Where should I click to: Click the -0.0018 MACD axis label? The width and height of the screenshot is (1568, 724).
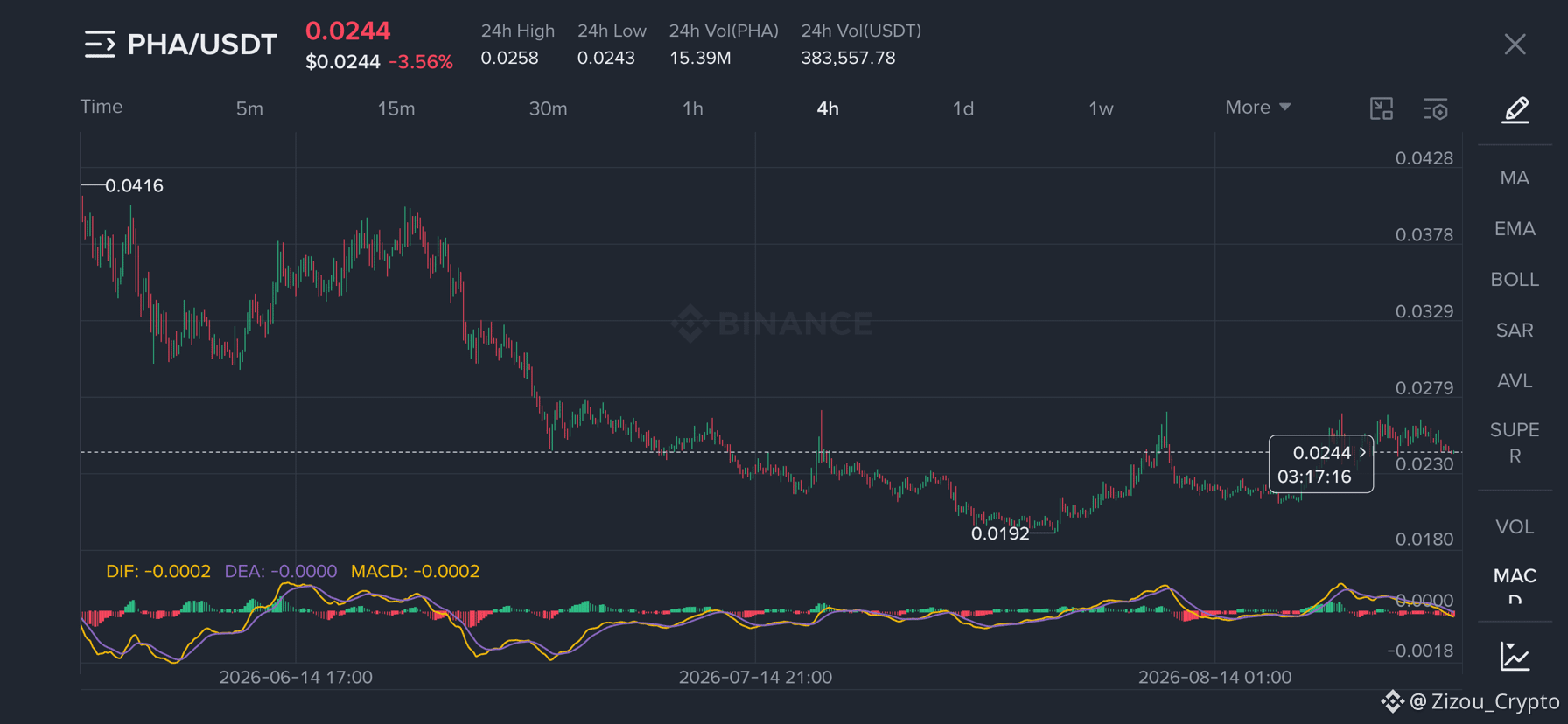(1421, 651)
